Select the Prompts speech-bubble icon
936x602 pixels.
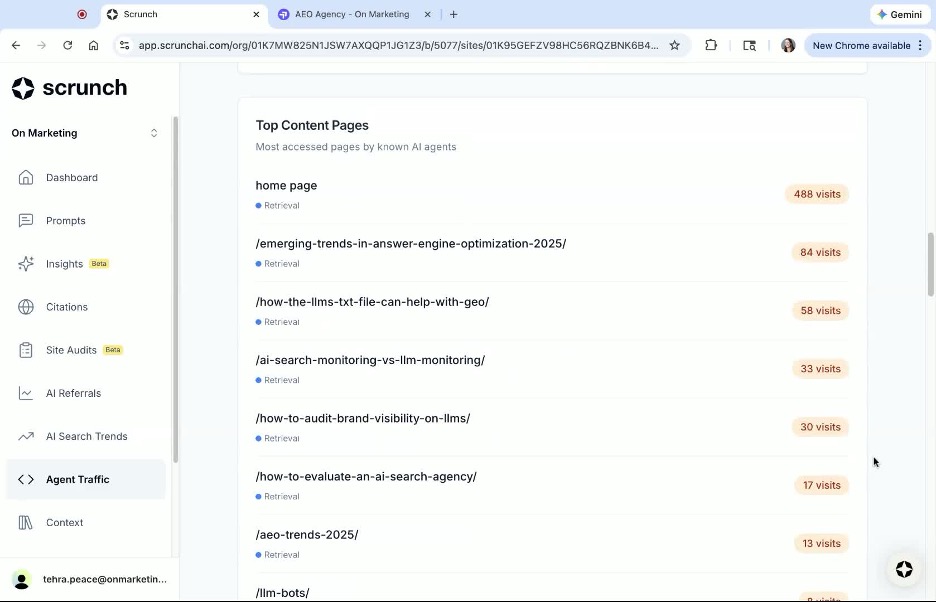(x=27, y=220)
